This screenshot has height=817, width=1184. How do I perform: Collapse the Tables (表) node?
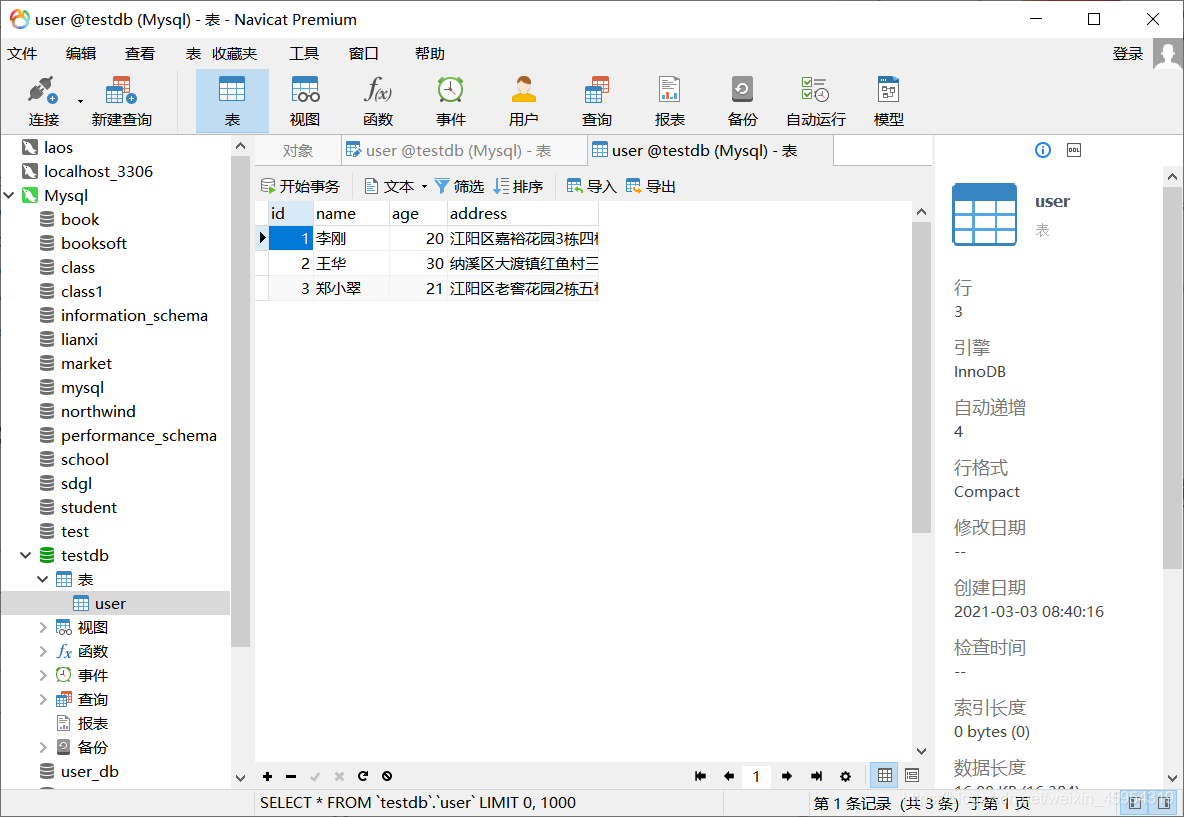[43, 580]
